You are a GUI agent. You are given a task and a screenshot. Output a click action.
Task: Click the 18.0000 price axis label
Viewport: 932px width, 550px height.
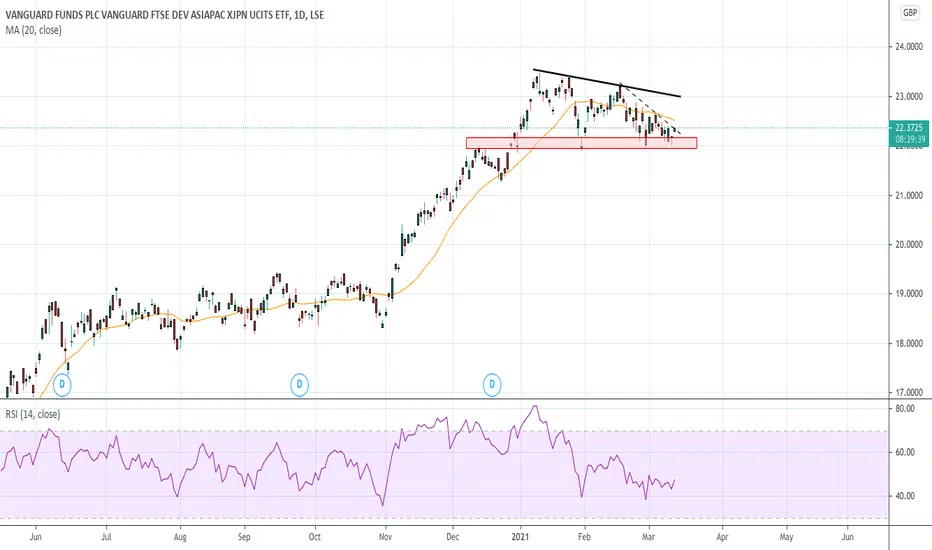(x=909, y=343)
